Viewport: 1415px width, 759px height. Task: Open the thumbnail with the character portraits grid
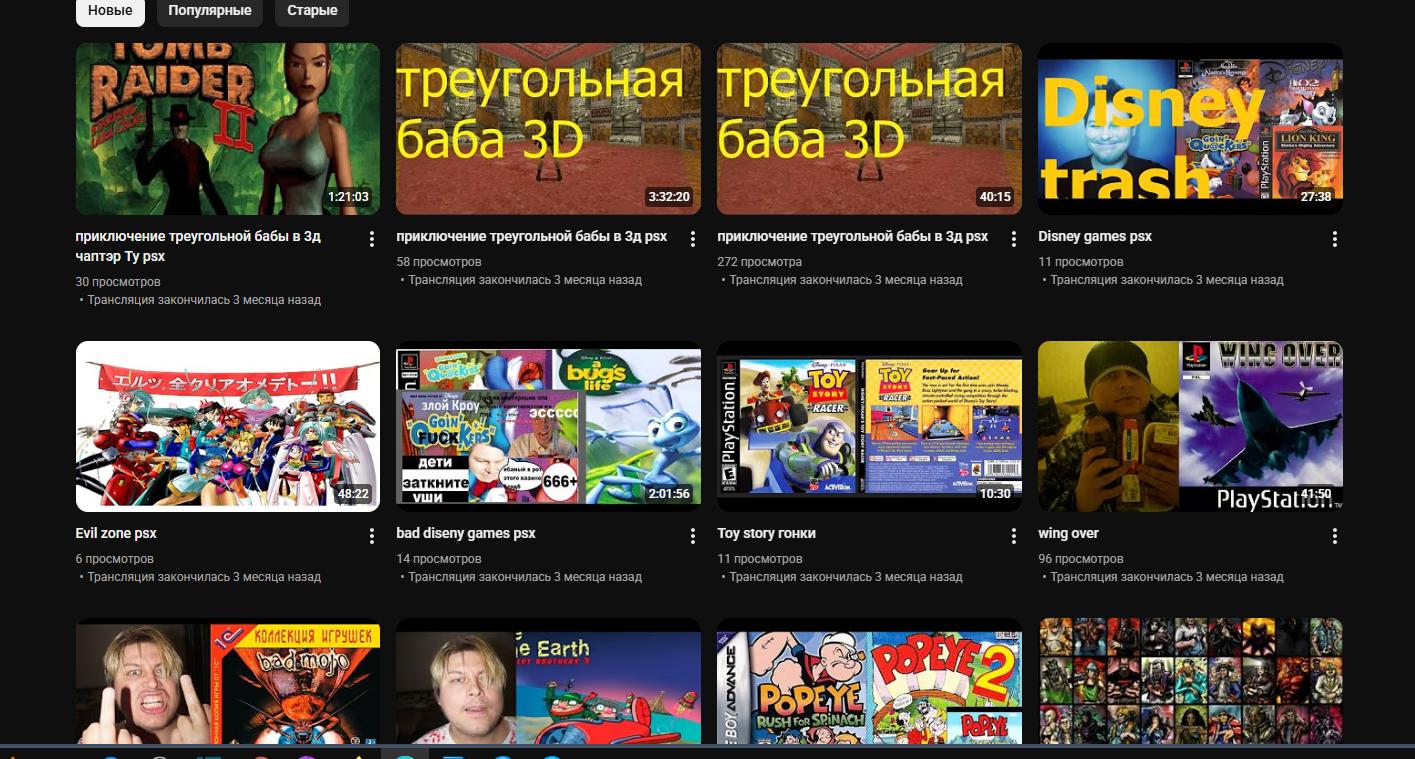click(1190, 681)
